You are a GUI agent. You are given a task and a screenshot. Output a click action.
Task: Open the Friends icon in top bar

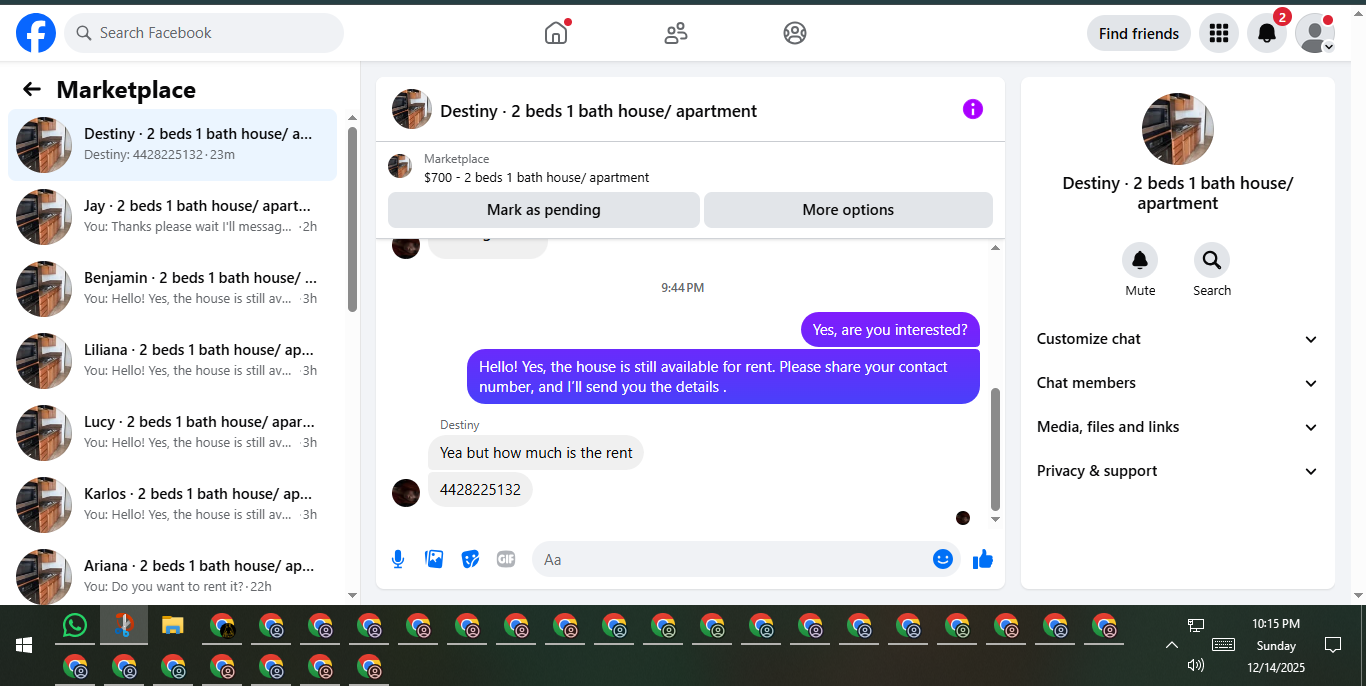pyautogui.click(x=676, y=33)
